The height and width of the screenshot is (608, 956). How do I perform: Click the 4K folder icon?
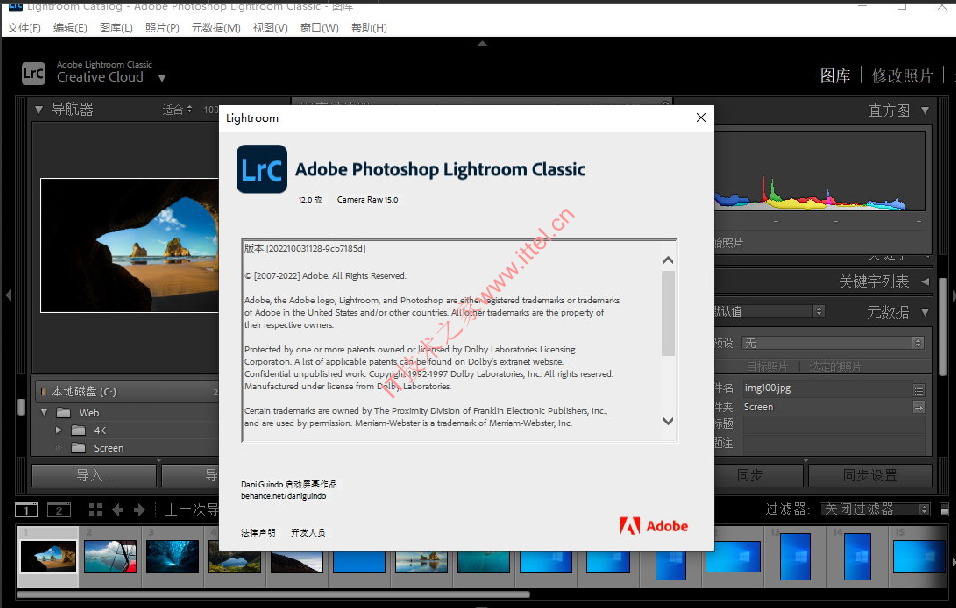(x=78, y=431)
